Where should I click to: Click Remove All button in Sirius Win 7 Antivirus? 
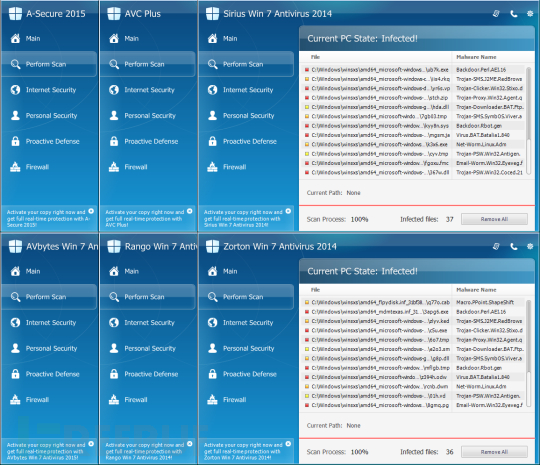point(494,219)
